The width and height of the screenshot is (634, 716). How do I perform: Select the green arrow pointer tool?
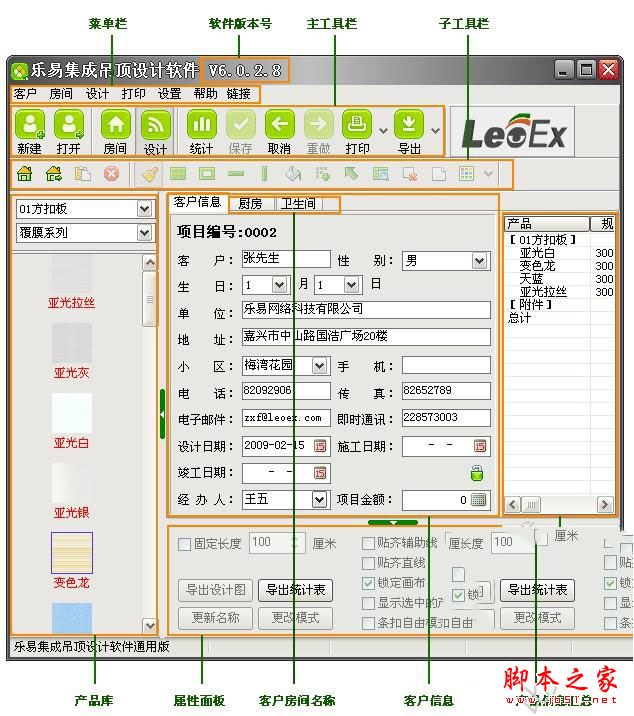(x=351, y=174)
